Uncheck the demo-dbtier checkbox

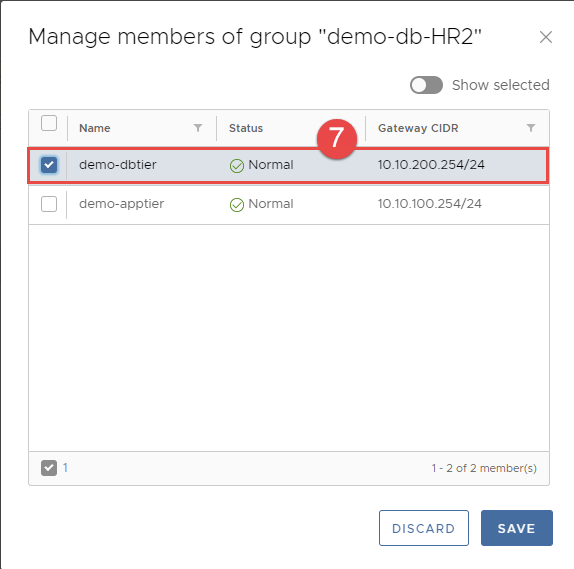pyautogui.click(x=49, y=165)
